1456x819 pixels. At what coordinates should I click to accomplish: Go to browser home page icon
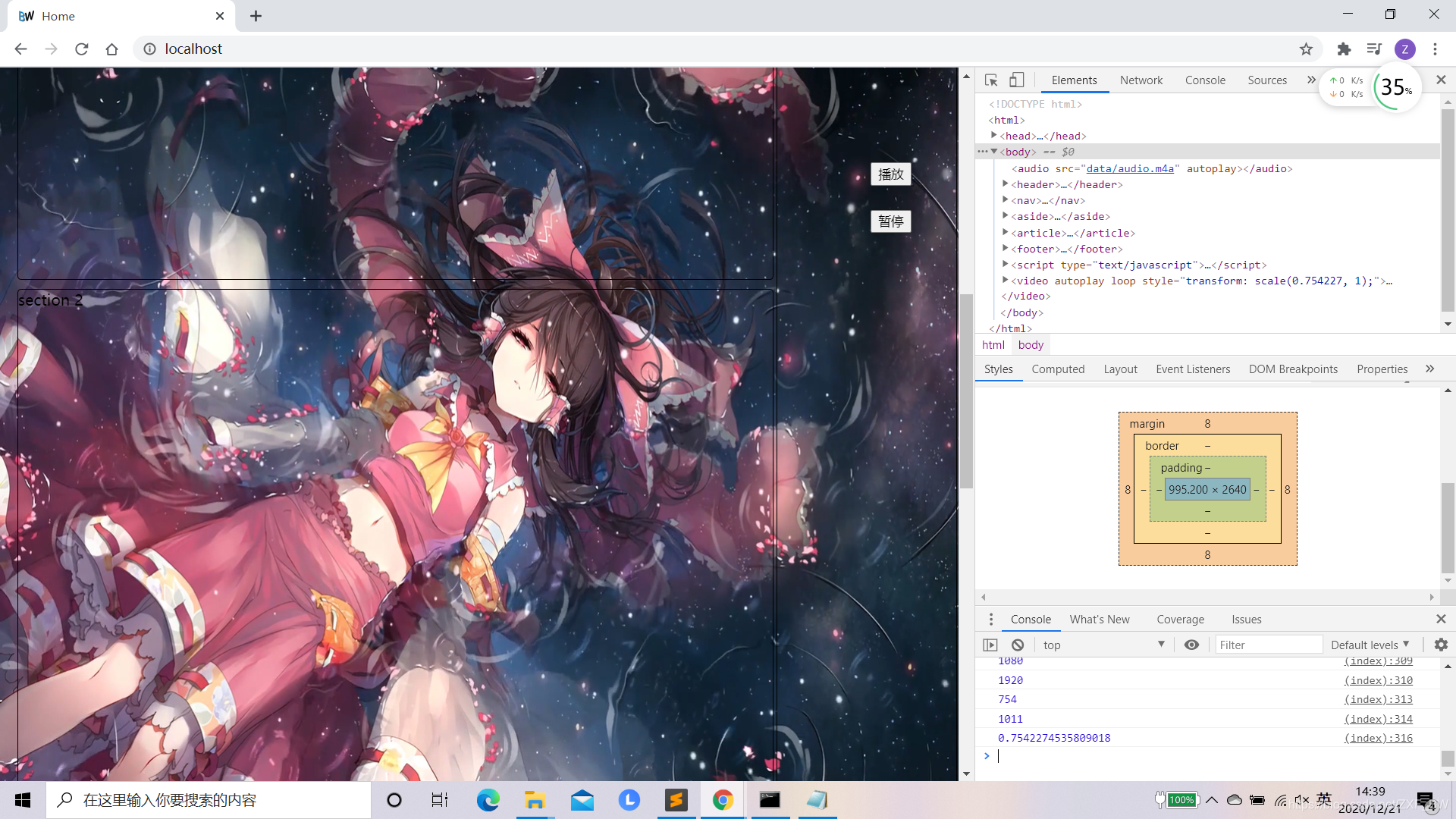coord(112,49)
